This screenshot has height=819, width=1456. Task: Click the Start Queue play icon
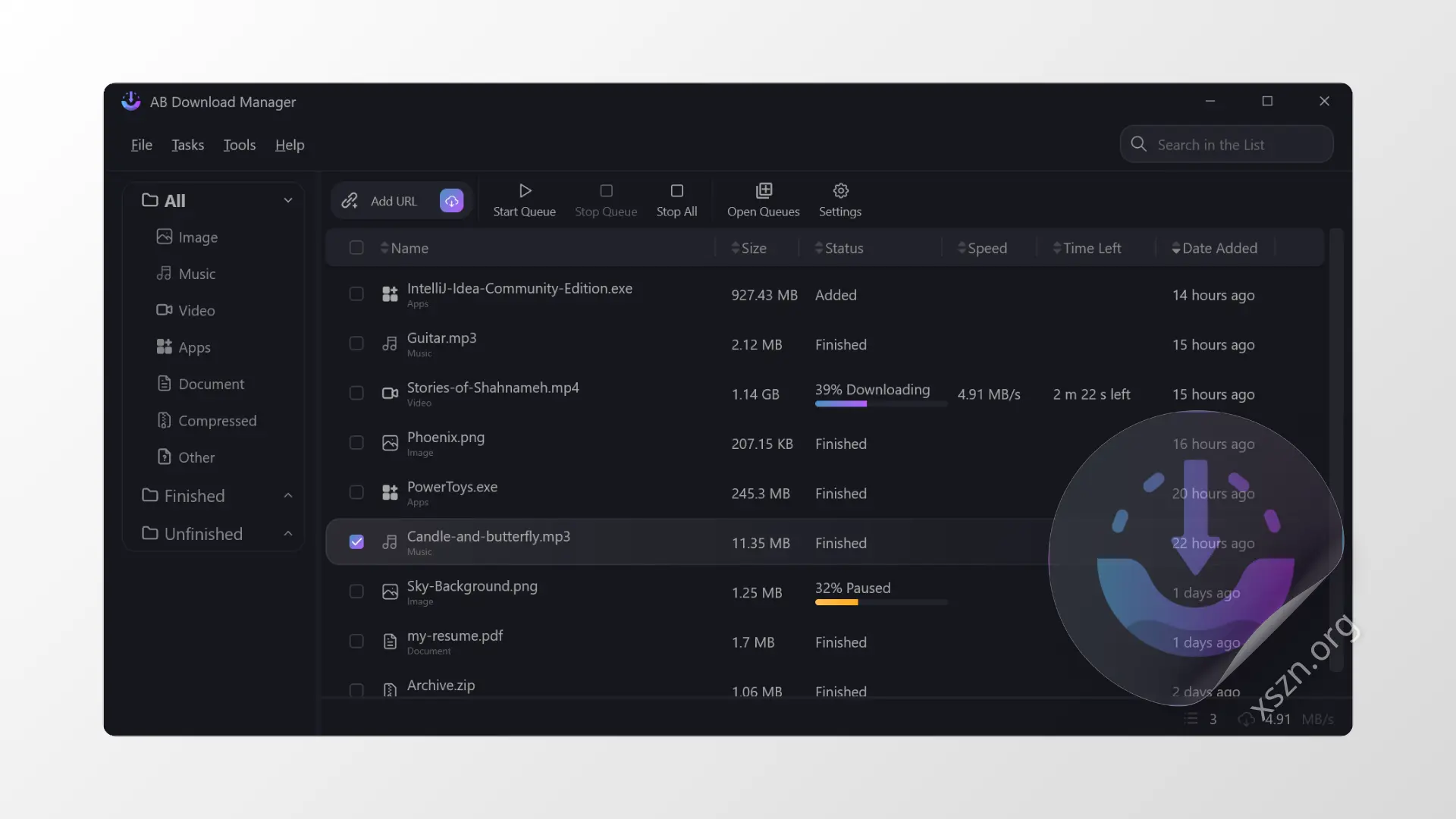(525, 190)
